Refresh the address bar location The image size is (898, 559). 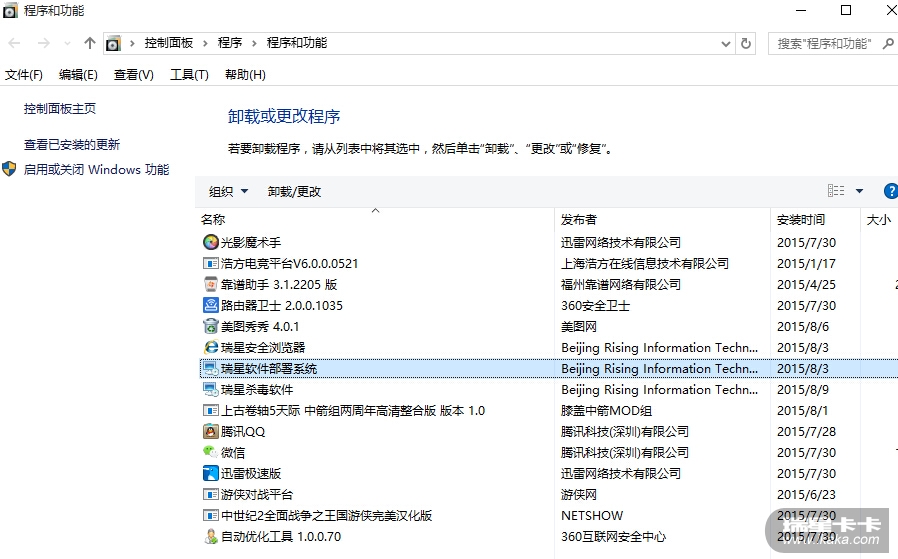point(746,43)
